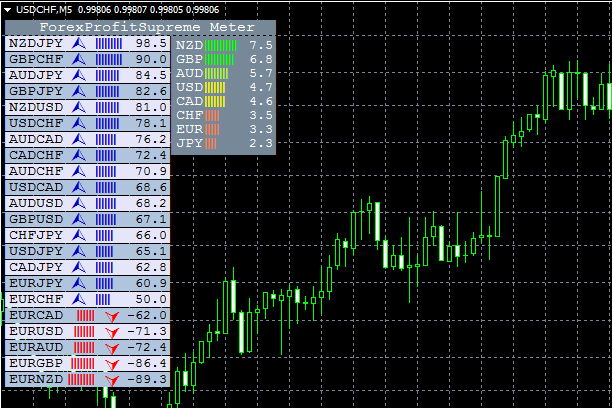Click the red strength bars for EURAUD
The width and height of the screenshot is (612, 408).
[84, 347]
